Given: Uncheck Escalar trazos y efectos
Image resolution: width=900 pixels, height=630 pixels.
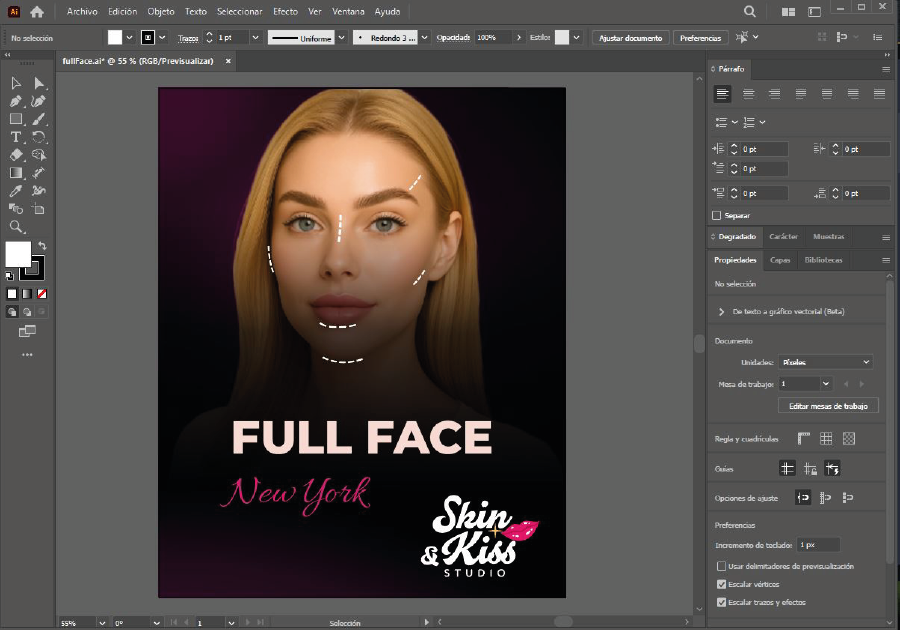Looking at the screenshot, I should (x=721, y=602).
